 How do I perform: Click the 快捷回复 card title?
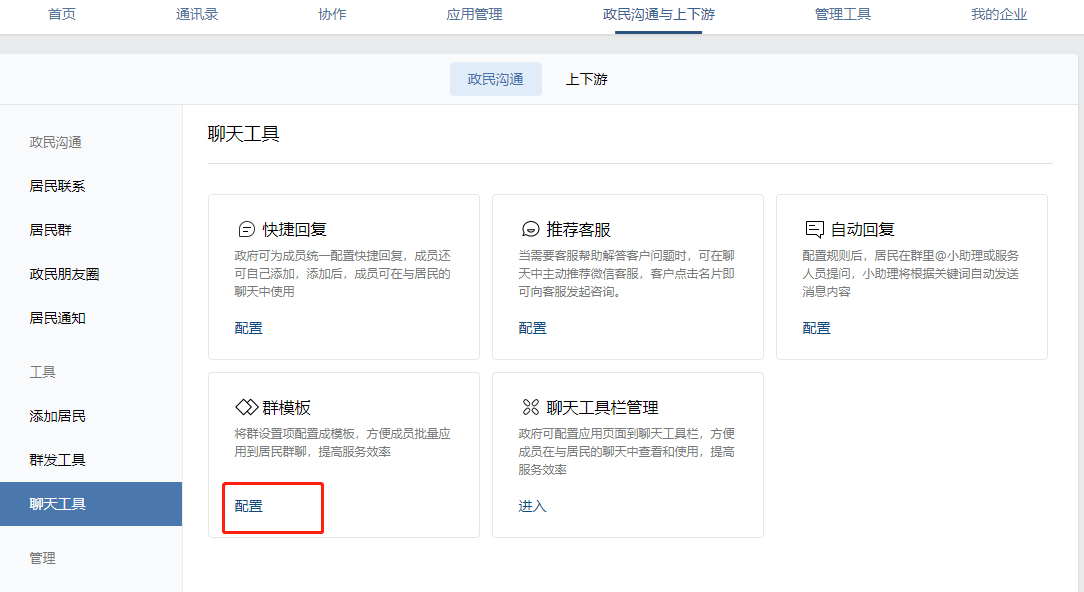(295, 230)
